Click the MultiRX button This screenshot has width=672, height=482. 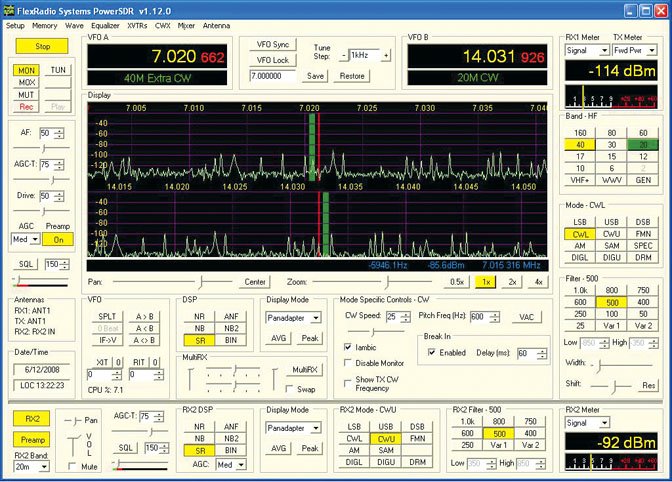point(305,370)
